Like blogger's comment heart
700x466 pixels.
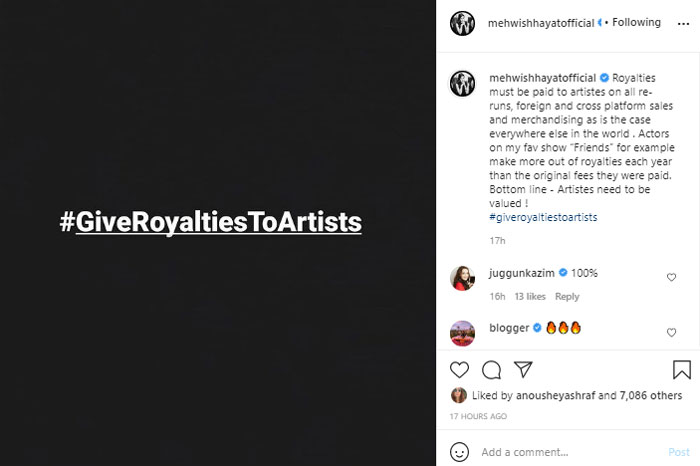(x=671, y=332)
